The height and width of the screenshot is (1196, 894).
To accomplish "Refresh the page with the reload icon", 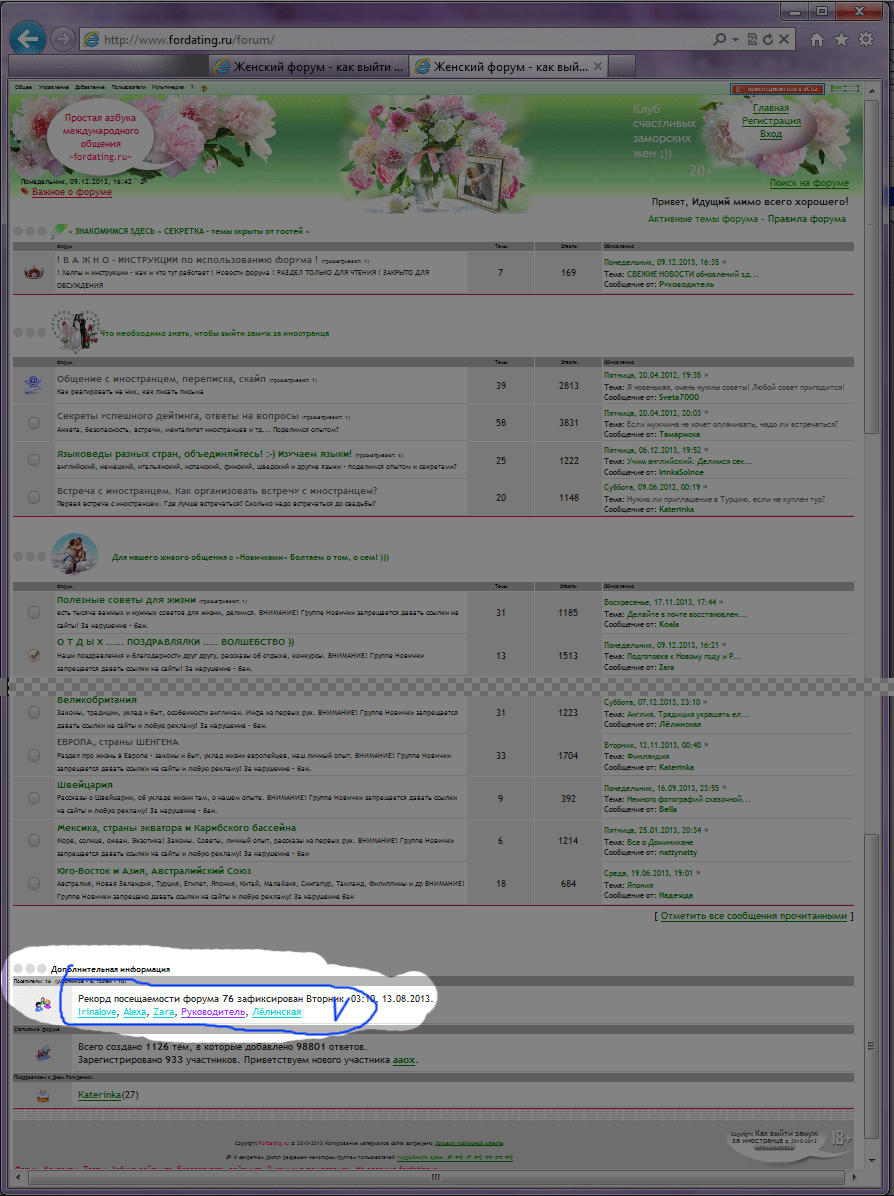I will coord(767,39).
